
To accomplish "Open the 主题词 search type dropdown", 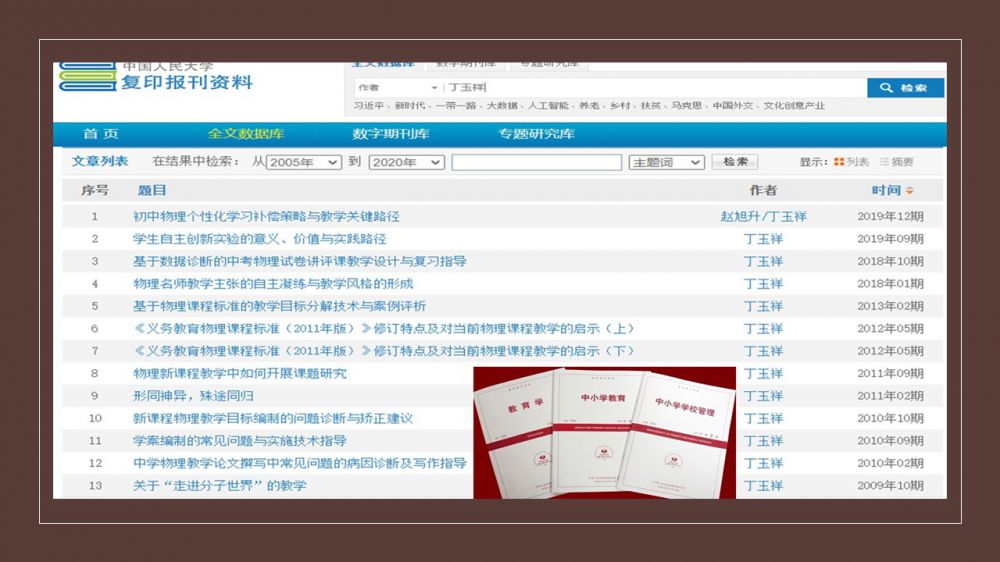I will (667, 162).
